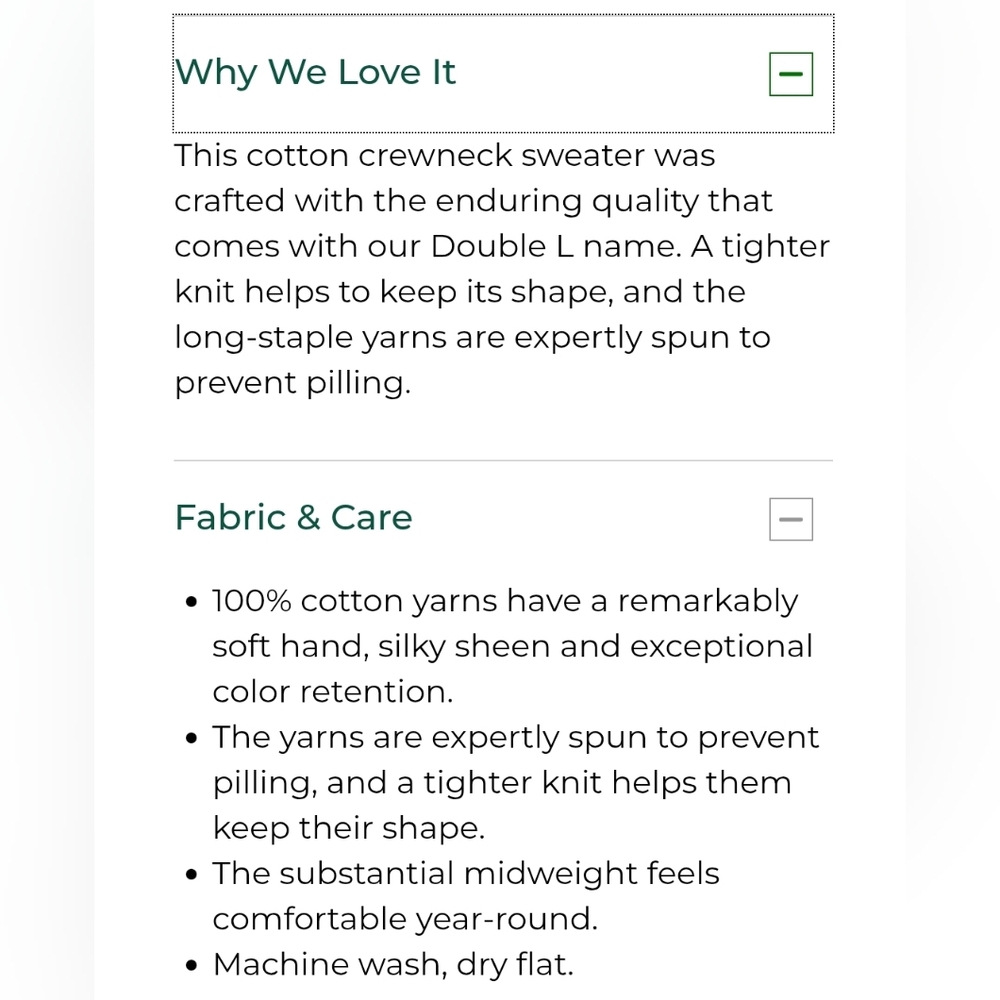Click the words 'long-staple yarns'
The image size is (1000, 1000).
(311, 337)
